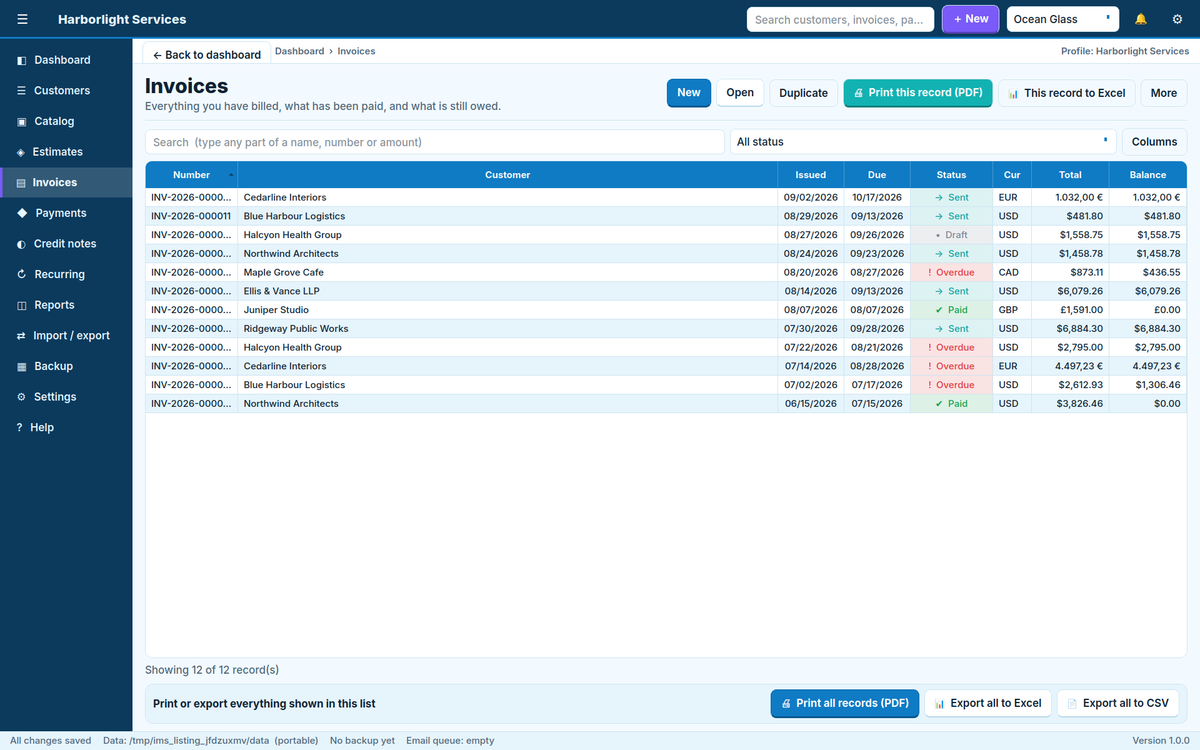The height and width of the screenshot is (750, 1200).
Task: Go to Estimates in the sidebar
Action: coord(66,152)
